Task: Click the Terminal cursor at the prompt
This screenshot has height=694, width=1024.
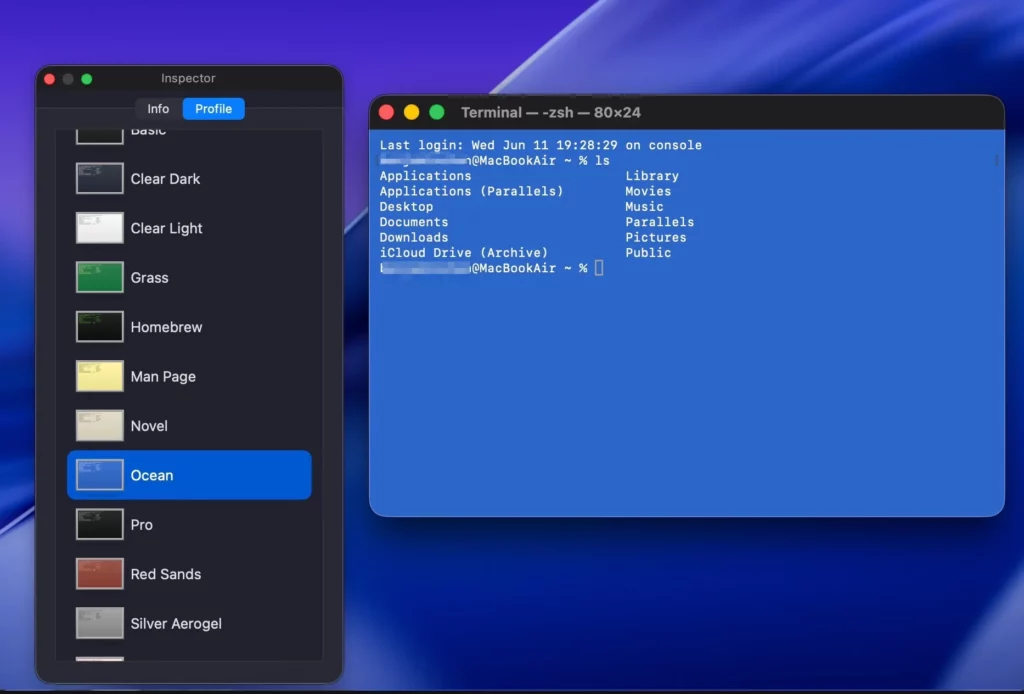Action: [599, 268]
